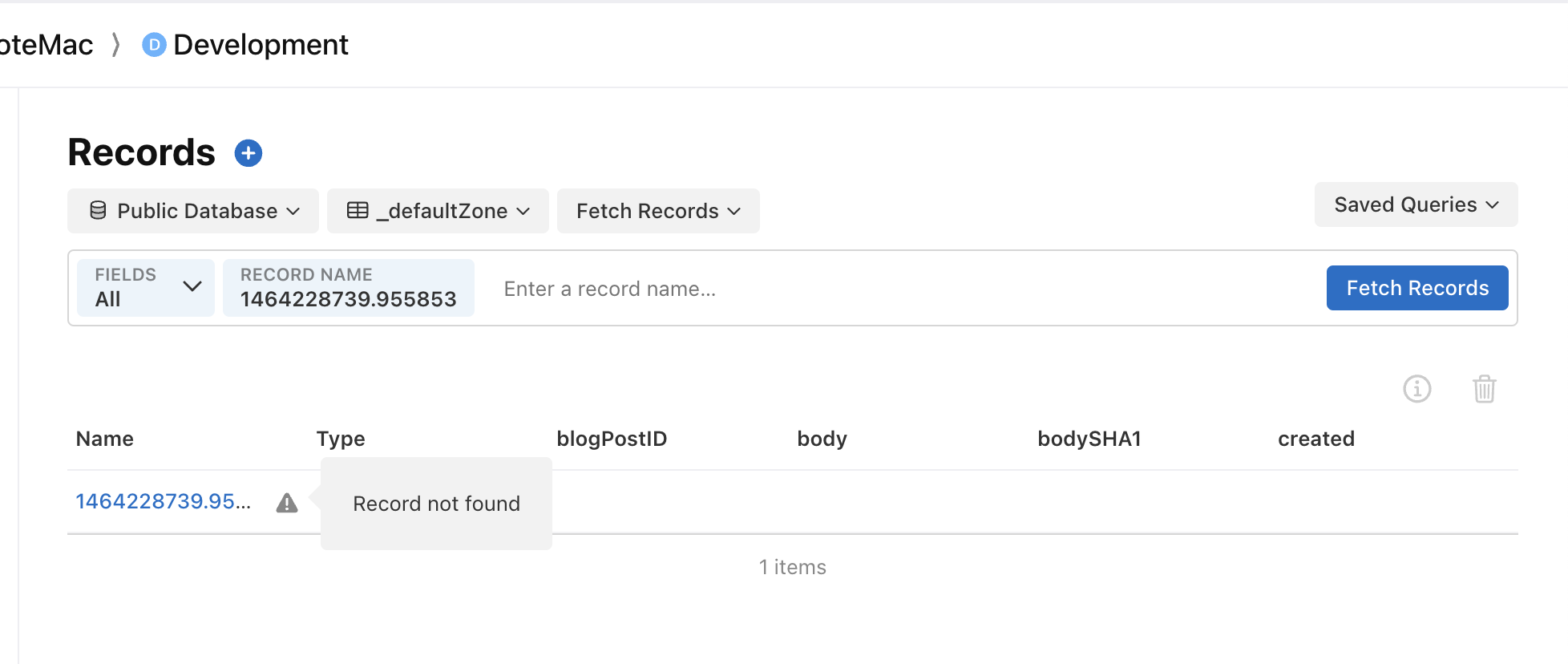Click the blogPostID column header
1568x664 pixels.
pyautogui.click(x=612, y=439)
